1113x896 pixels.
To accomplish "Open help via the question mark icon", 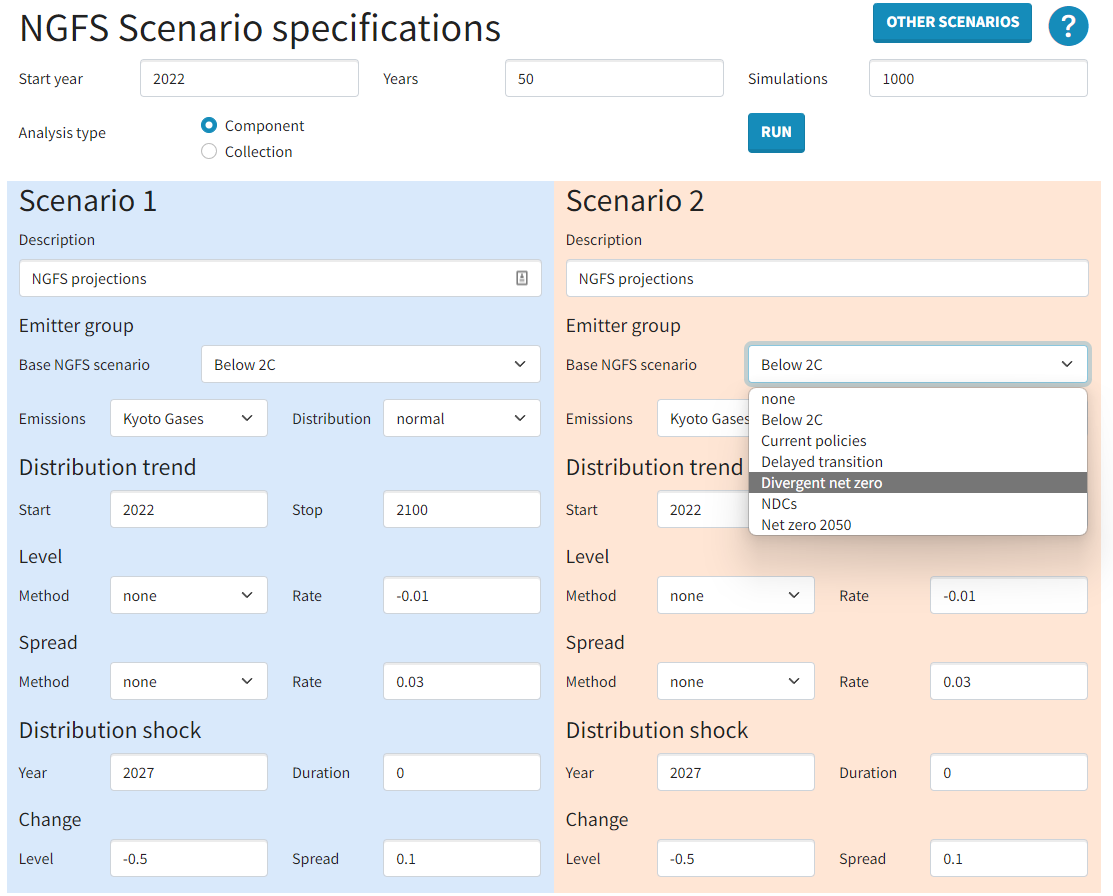I will tap(1068, 24).
